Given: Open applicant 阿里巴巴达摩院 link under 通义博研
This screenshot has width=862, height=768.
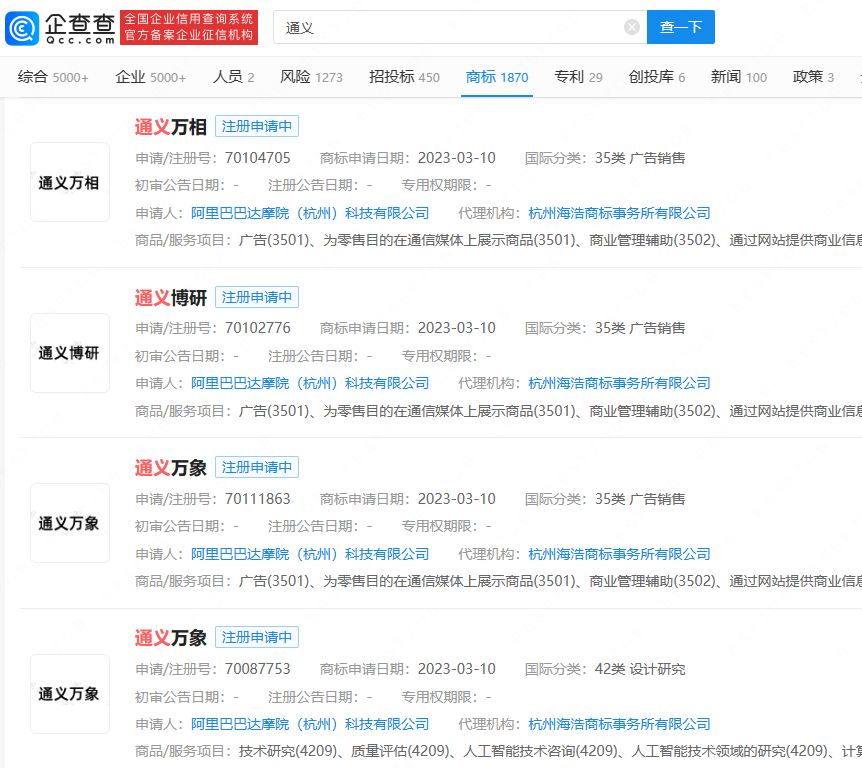Looking at the screenshot, I should [310, 383].
